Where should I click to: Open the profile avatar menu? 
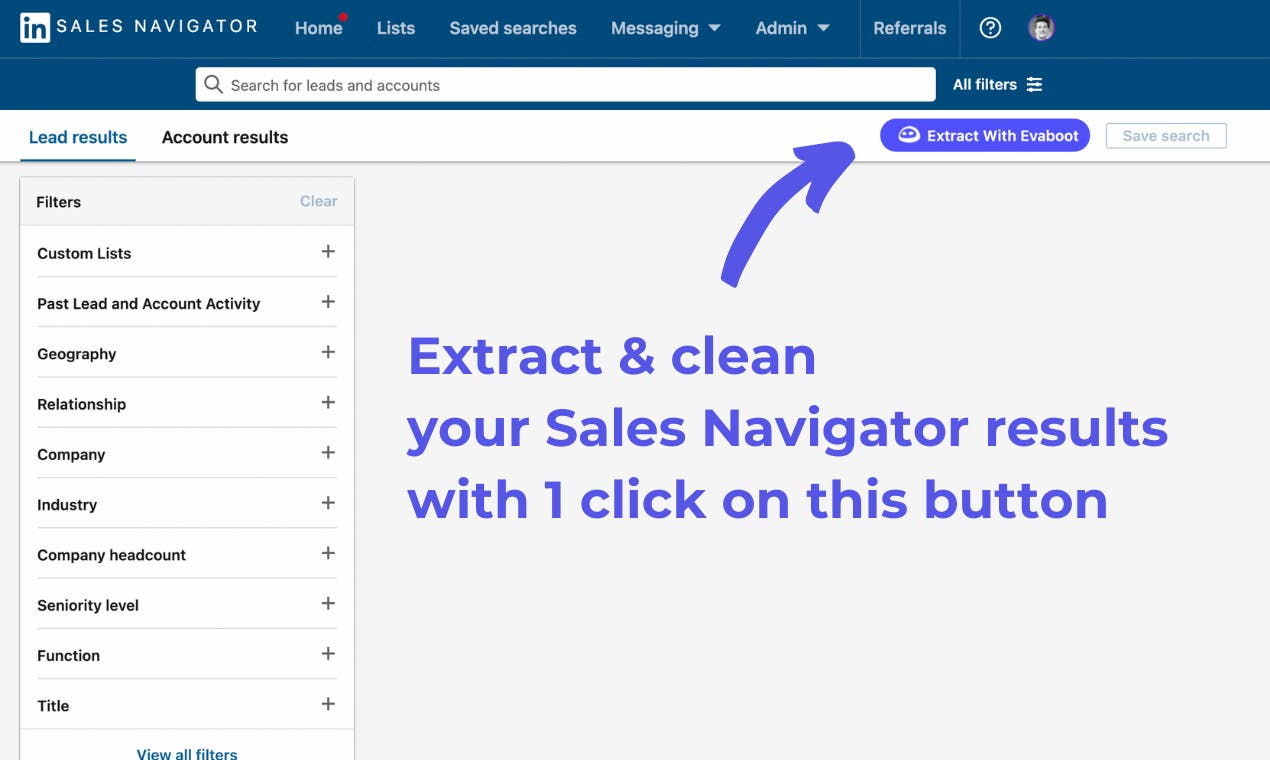(1041, 28)
